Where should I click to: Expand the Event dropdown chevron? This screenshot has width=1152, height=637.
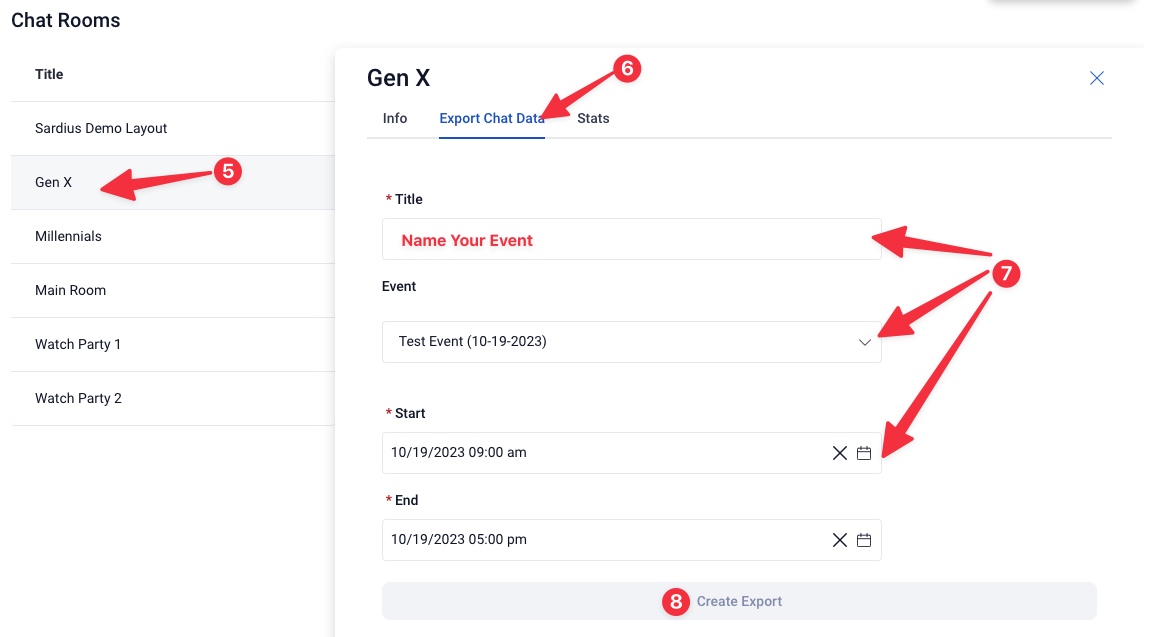[865, 342]
